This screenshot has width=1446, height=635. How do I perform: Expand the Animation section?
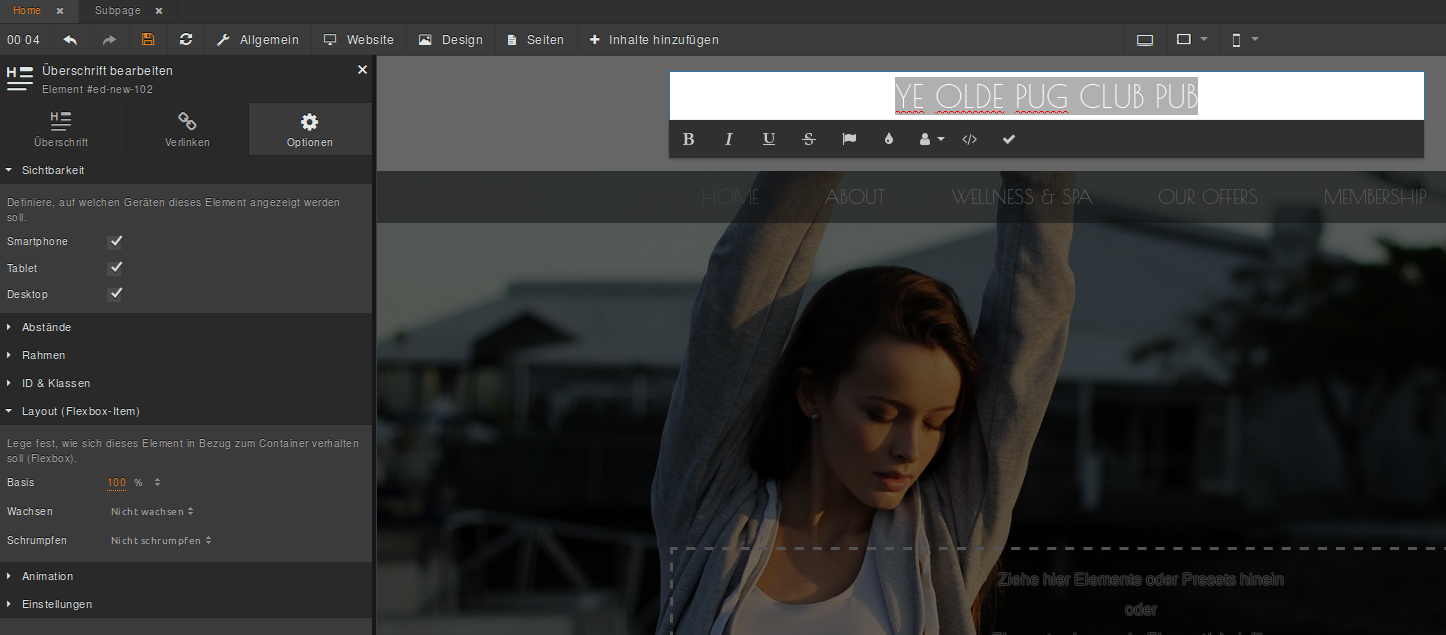tap(186, 576)
